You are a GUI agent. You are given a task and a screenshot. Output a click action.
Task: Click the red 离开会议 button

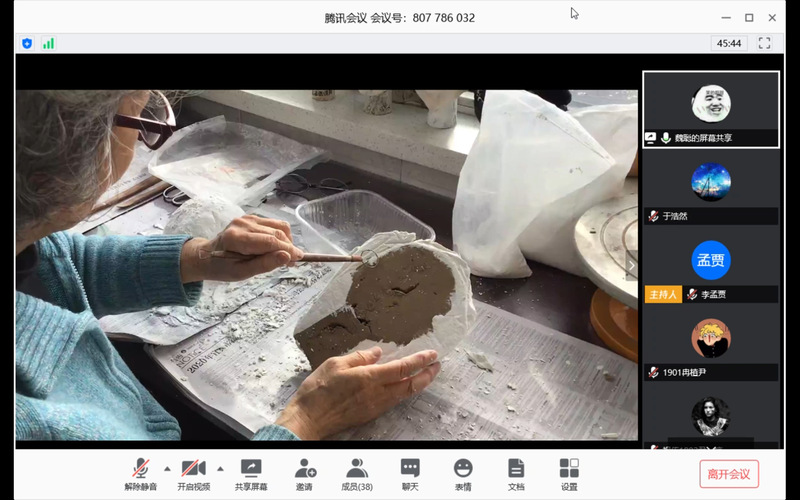[729, 474]
